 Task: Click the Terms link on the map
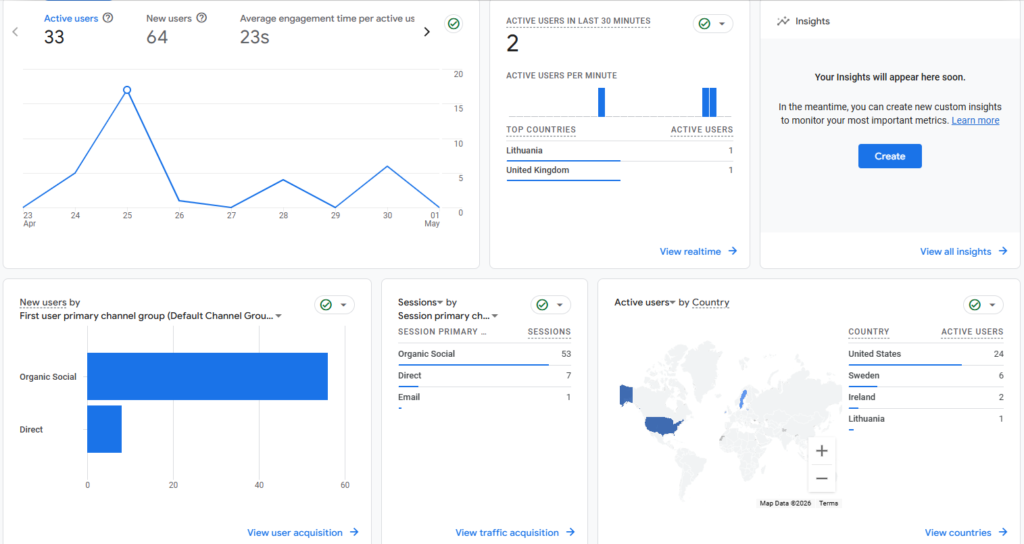[828, 504]
